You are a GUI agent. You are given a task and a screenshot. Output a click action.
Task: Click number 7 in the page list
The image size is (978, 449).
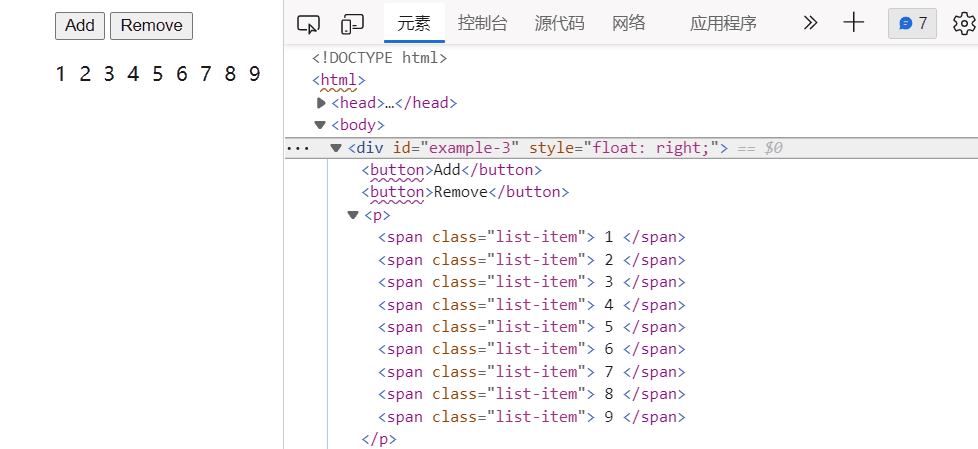pos(206,74)
